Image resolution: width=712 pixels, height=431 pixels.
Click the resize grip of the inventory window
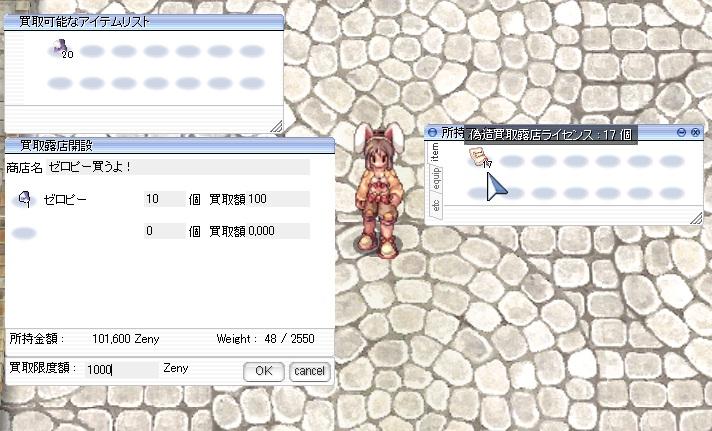click(x=696, y=218)
